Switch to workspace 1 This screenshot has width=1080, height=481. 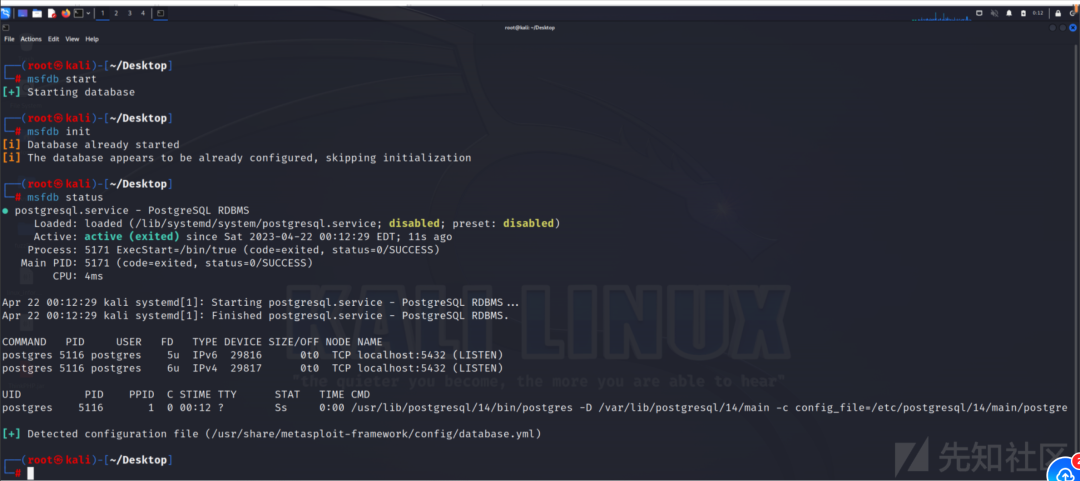103,13
